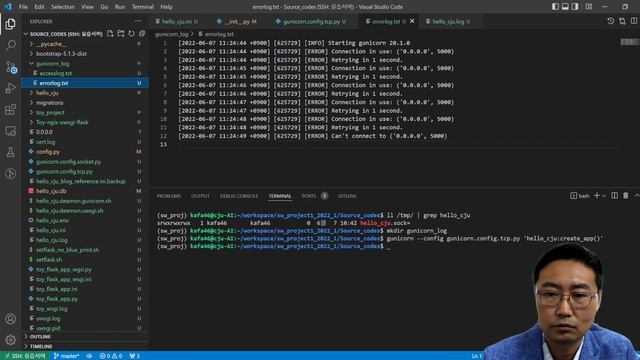The image size is (640, 360).
Task: Switch to the hello_cju.ini tab
Action: click(177, 21)
